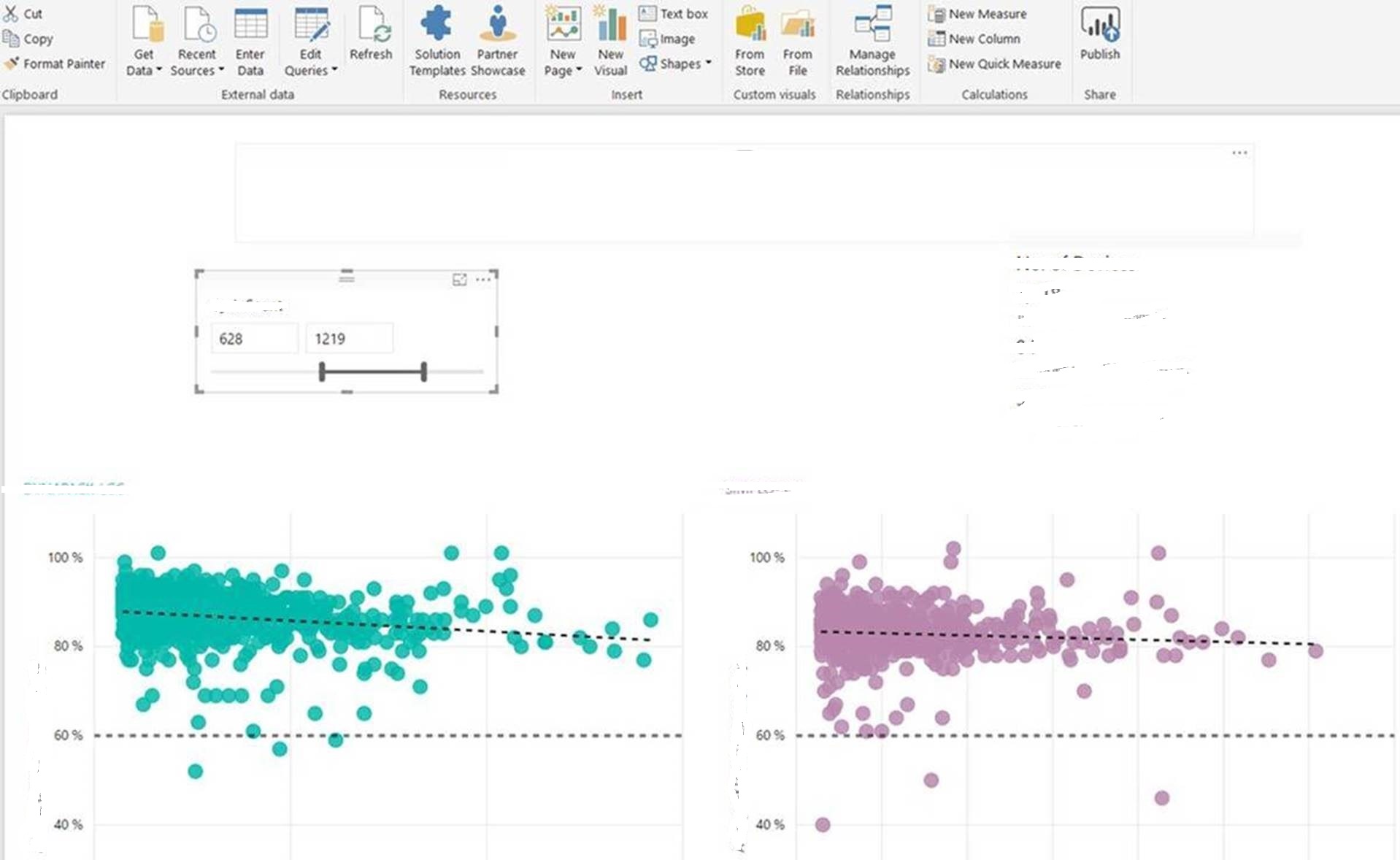Click slicer minimum value field 628

click(x=255, y=339)
